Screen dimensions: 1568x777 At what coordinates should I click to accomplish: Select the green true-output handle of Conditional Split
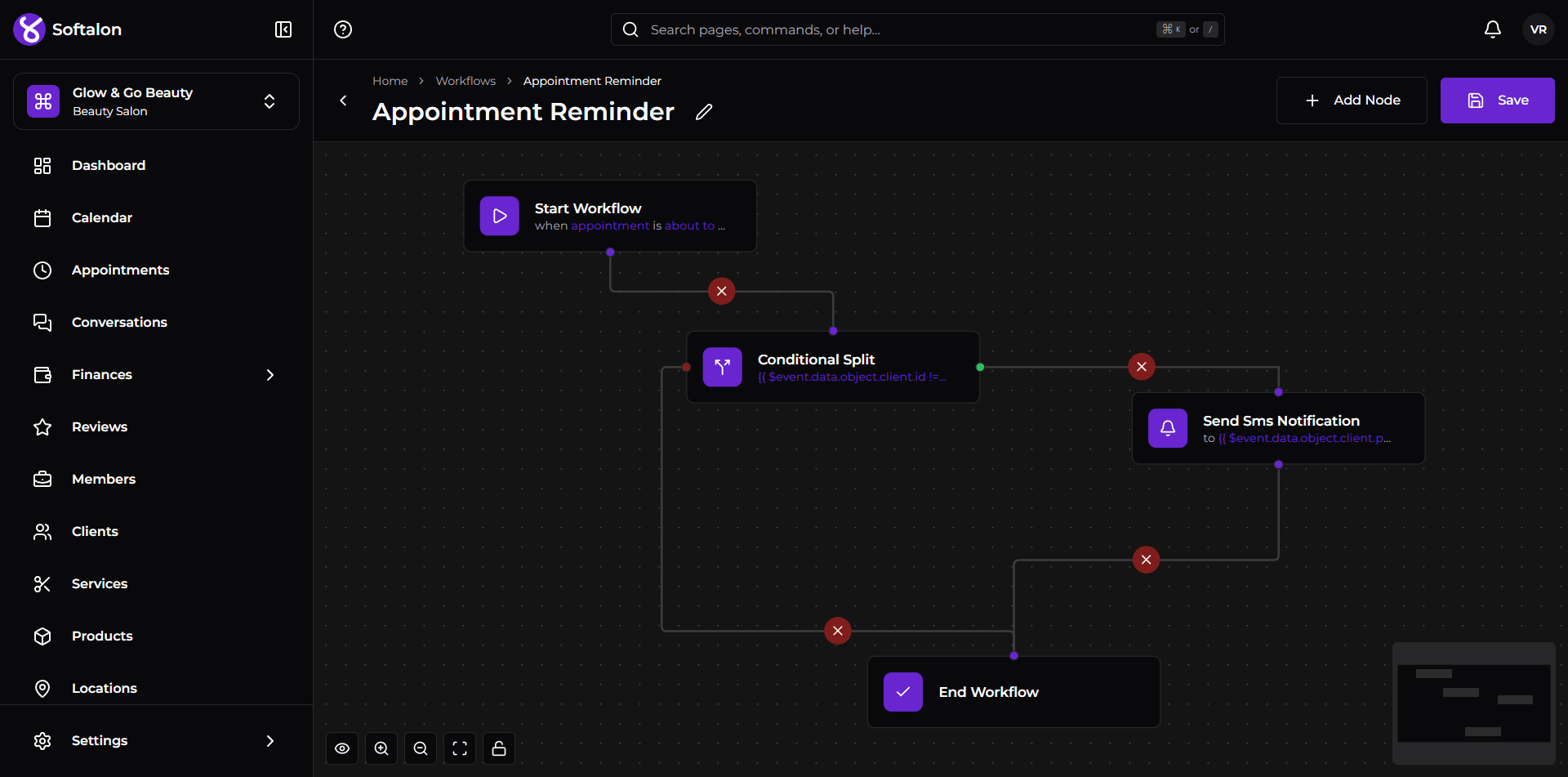coord(980,368)
